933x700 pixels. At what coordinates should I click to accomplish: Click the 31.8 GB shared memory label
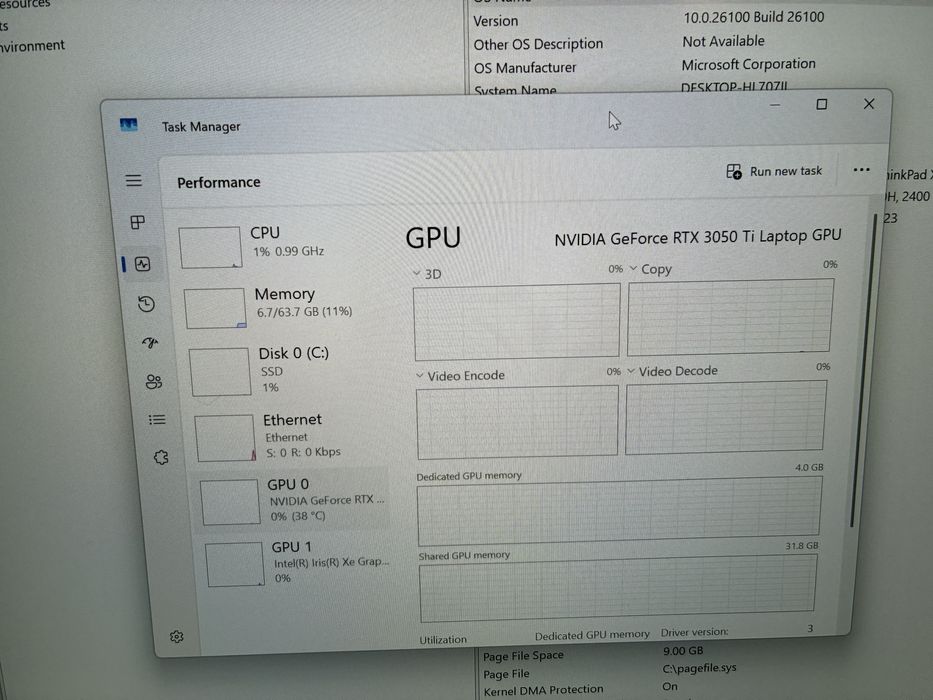[x=801, y=545]
